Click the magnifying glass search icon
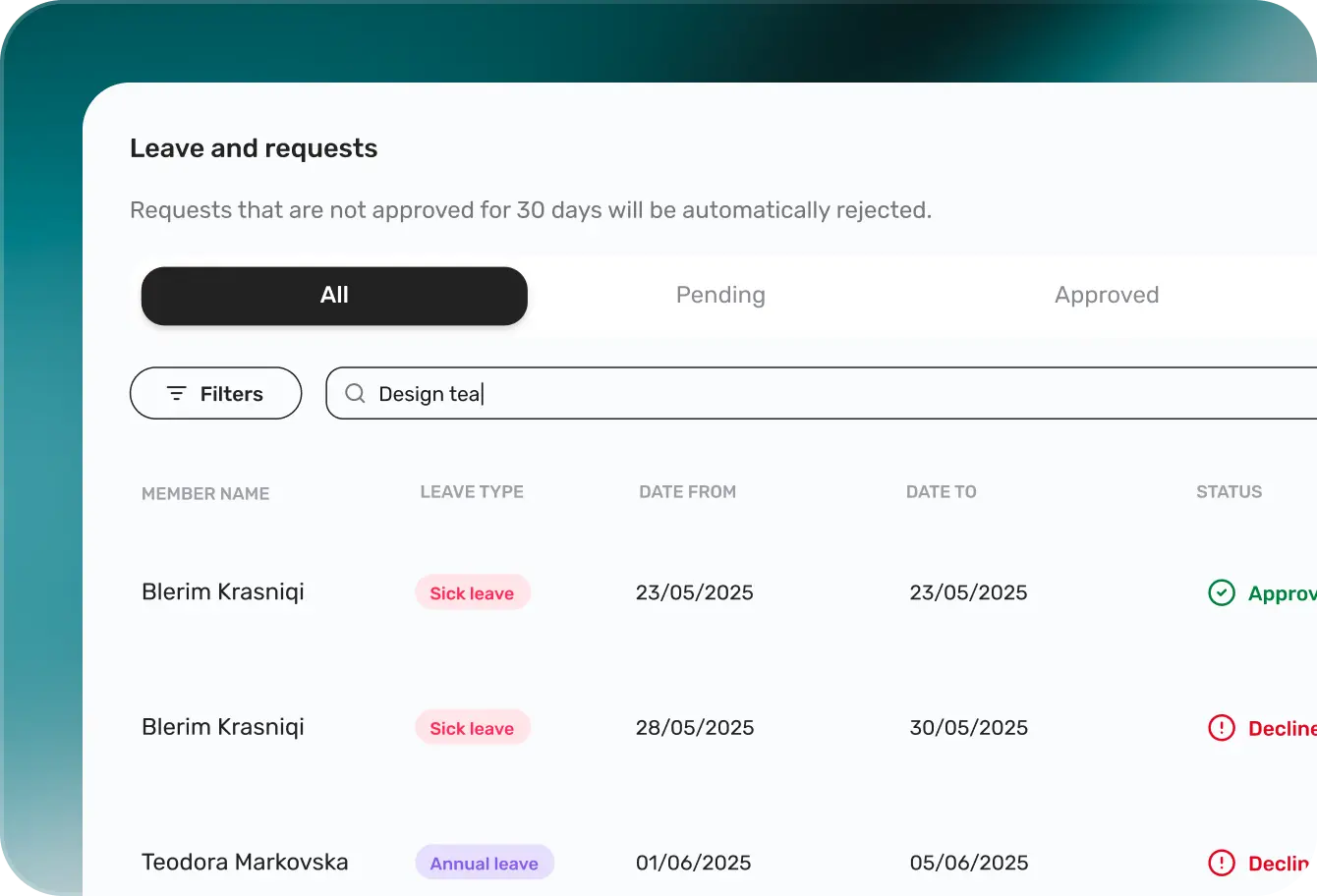This screenshot has height=896, width=1317. (x=355, y=394)
